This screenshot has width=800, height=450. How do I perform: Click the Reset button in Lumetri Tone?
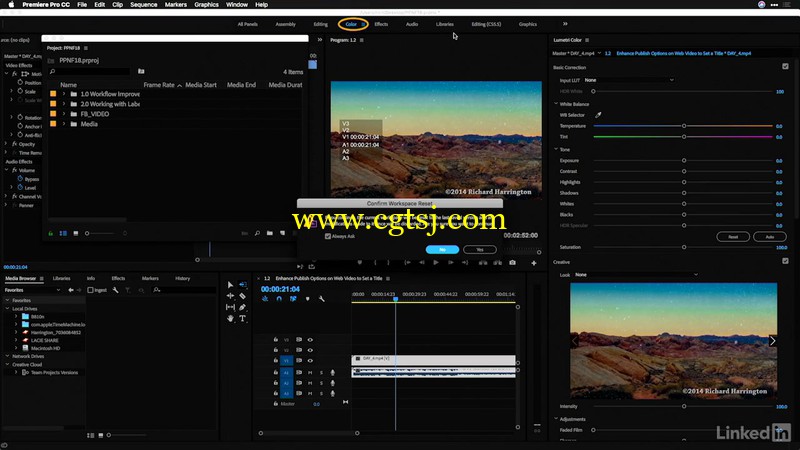(x=733, y=237)
